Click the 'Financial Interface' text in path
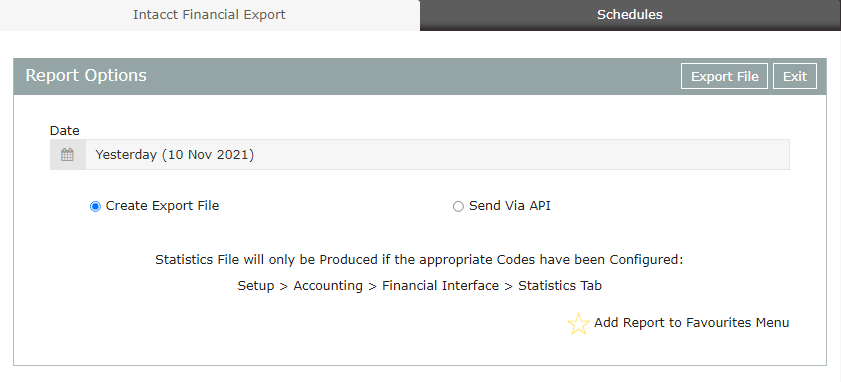This screenshot has height=382, width=841. coord(440,285)
